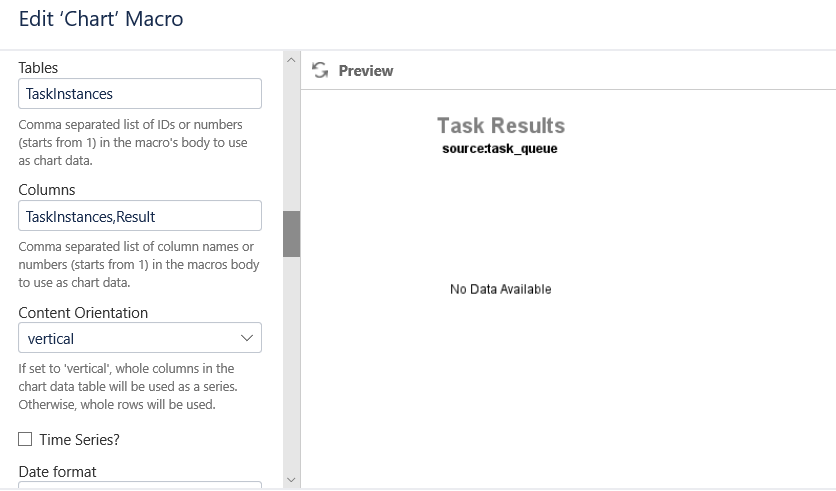This screenshot has height=491, width=836.
Task: Enable the Time Series checkbox
Action: 25,439
